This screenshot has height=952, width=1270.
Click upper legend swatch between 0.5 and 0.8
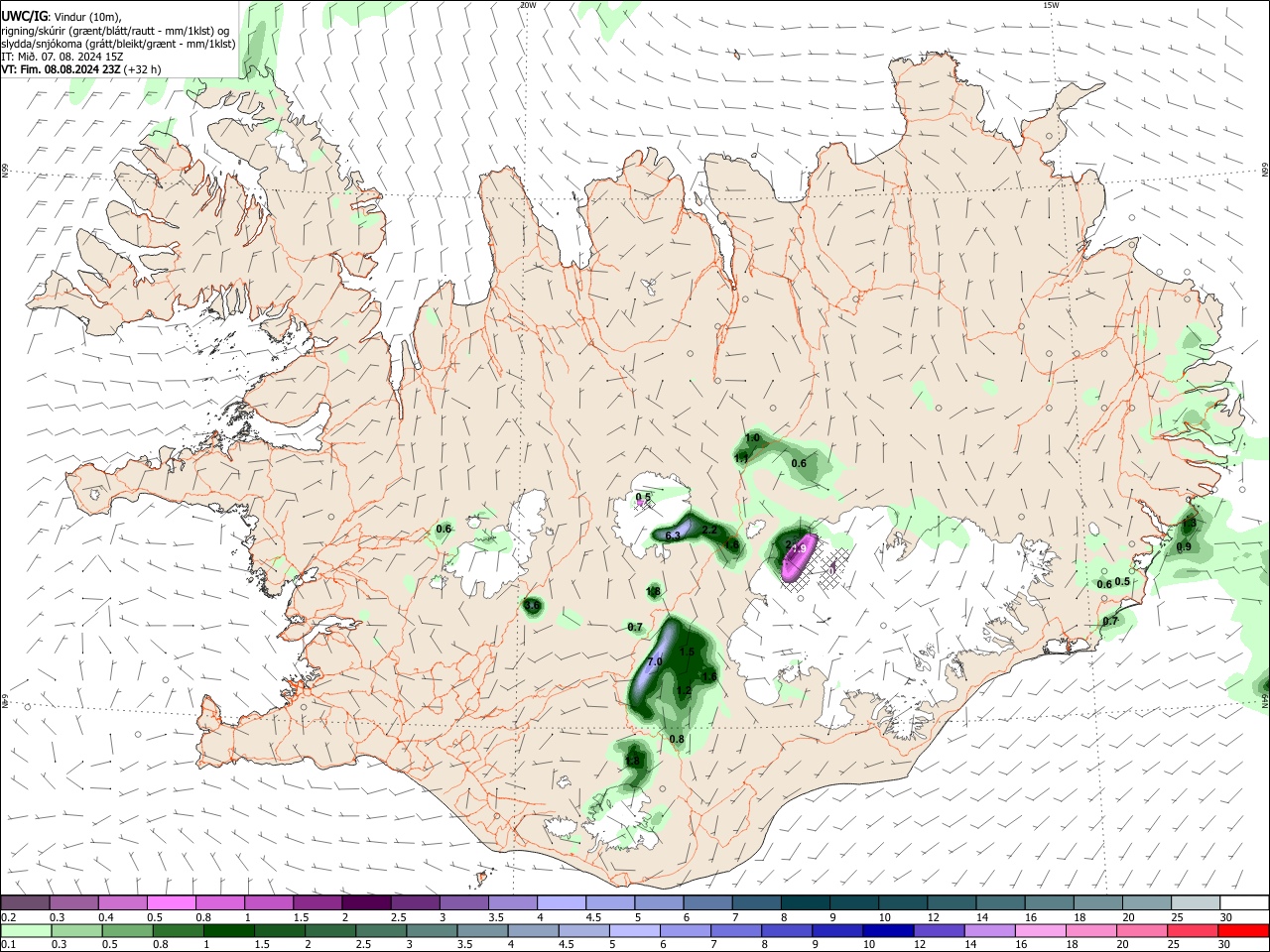coord(171,903)
